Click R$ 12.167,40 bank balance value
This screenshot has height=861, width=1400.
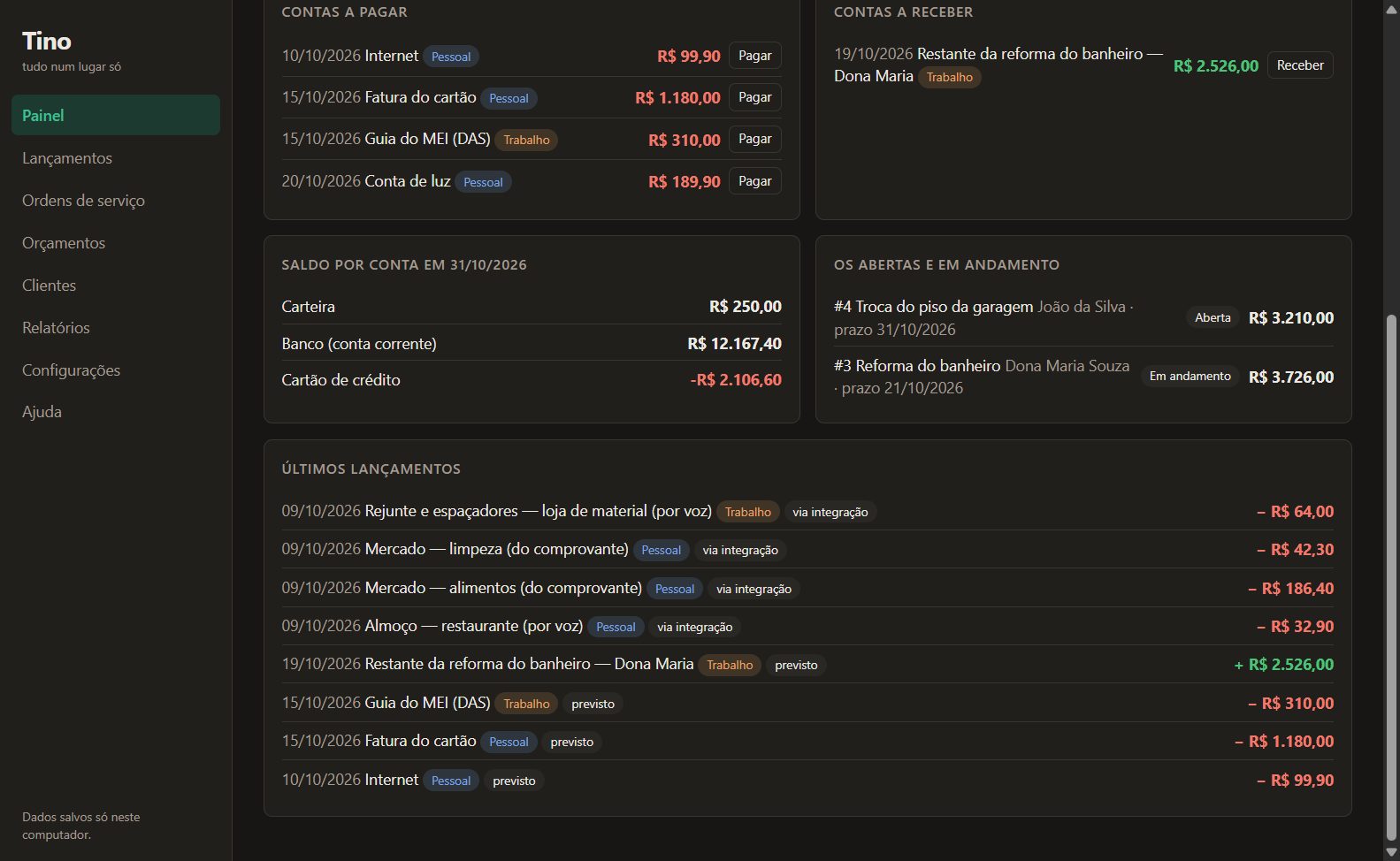pyautogui.click(x=734, y=344)
